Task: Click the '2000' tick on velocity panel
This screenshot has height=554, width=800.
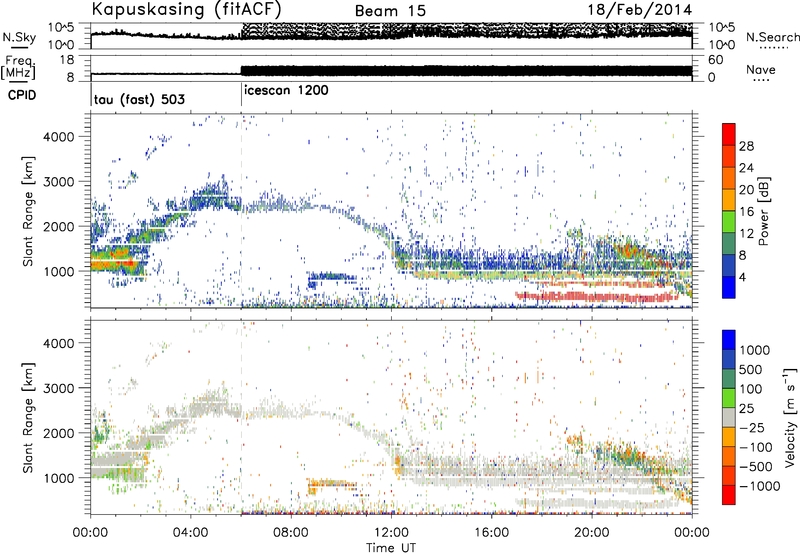Action: coord(58,433)
